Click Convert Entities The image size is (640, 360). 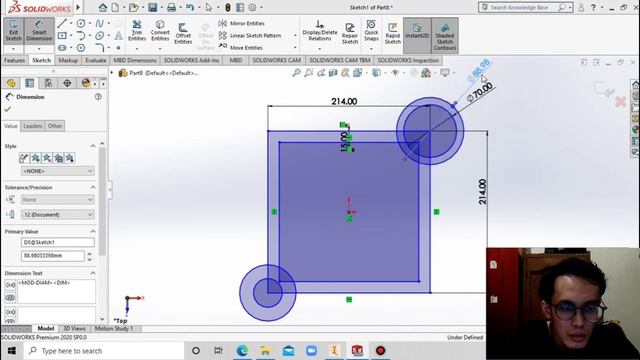click(160, 31)
